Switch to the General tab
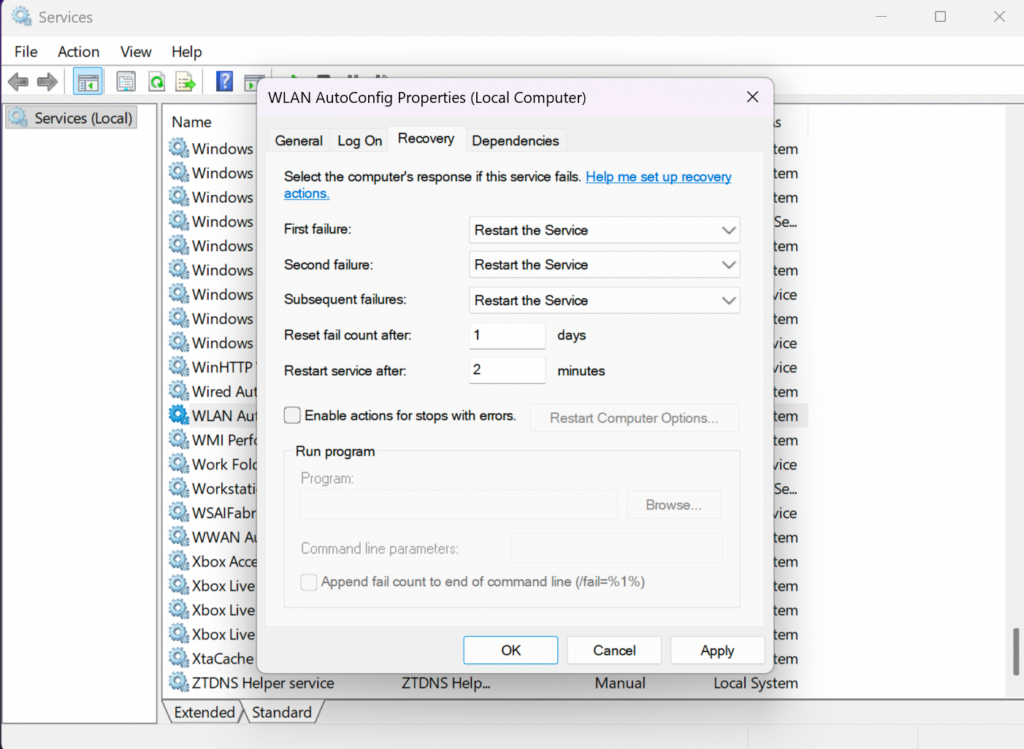This screenshot has width=1024, height=749. [x=298, y=141]
